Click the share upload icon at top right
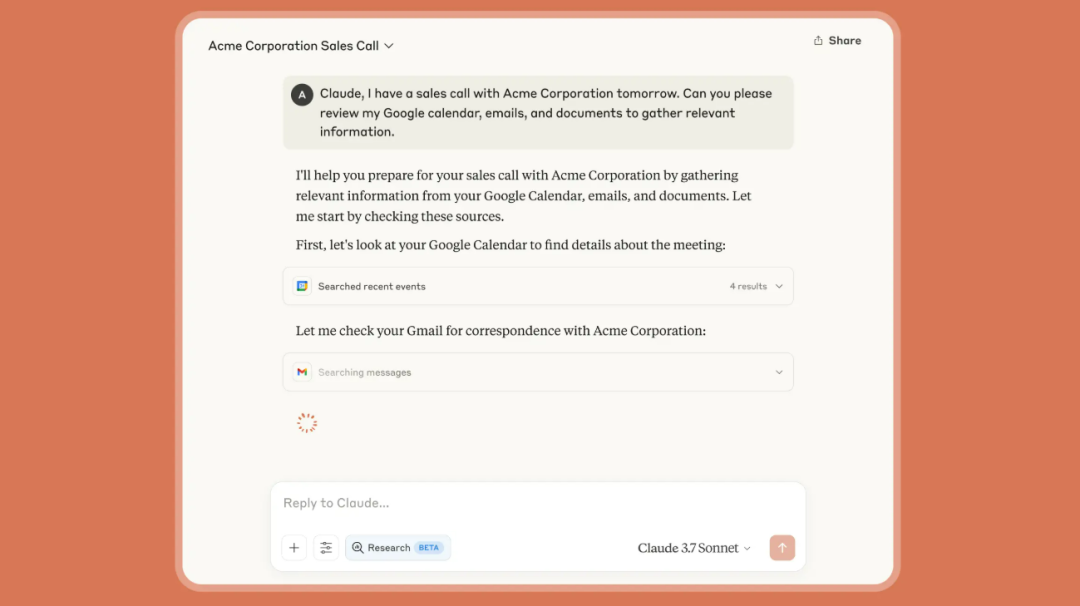The image size is (1080, 606). point(818,40)
